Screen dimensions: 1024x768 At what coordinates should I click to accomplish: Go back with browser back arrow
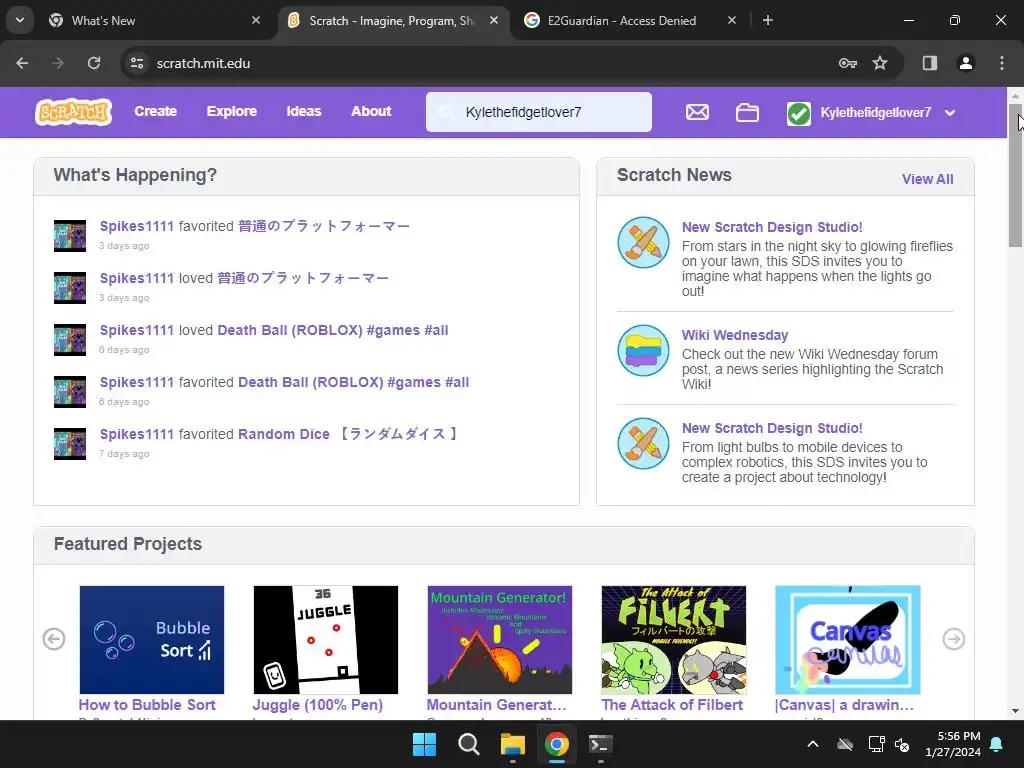coord(22,63)
